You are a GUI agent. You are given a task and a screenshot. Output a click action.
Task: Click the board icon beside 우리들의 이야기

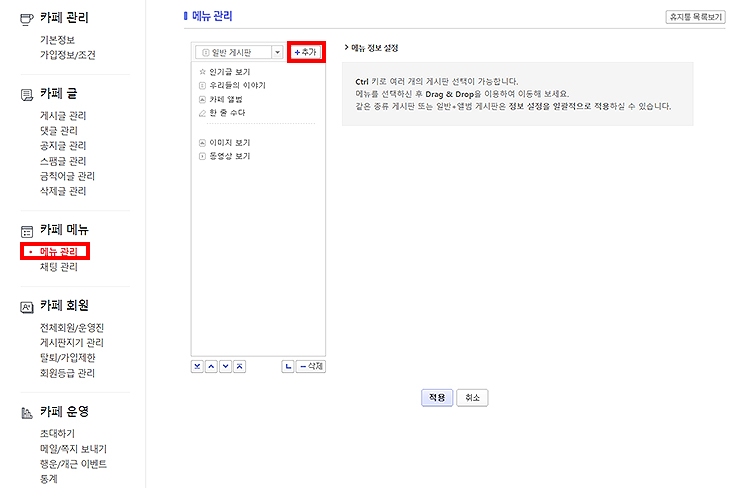pos(202,85)
